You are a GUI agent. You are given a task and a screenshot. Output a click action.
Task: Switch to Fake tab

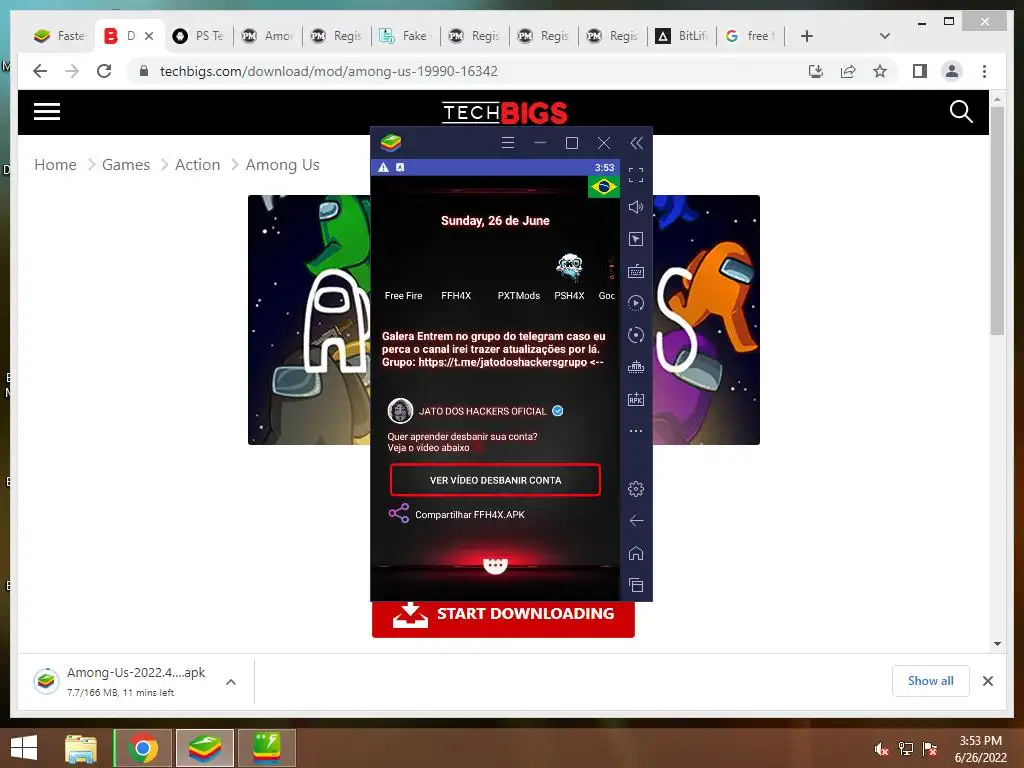tap(406, 36)
